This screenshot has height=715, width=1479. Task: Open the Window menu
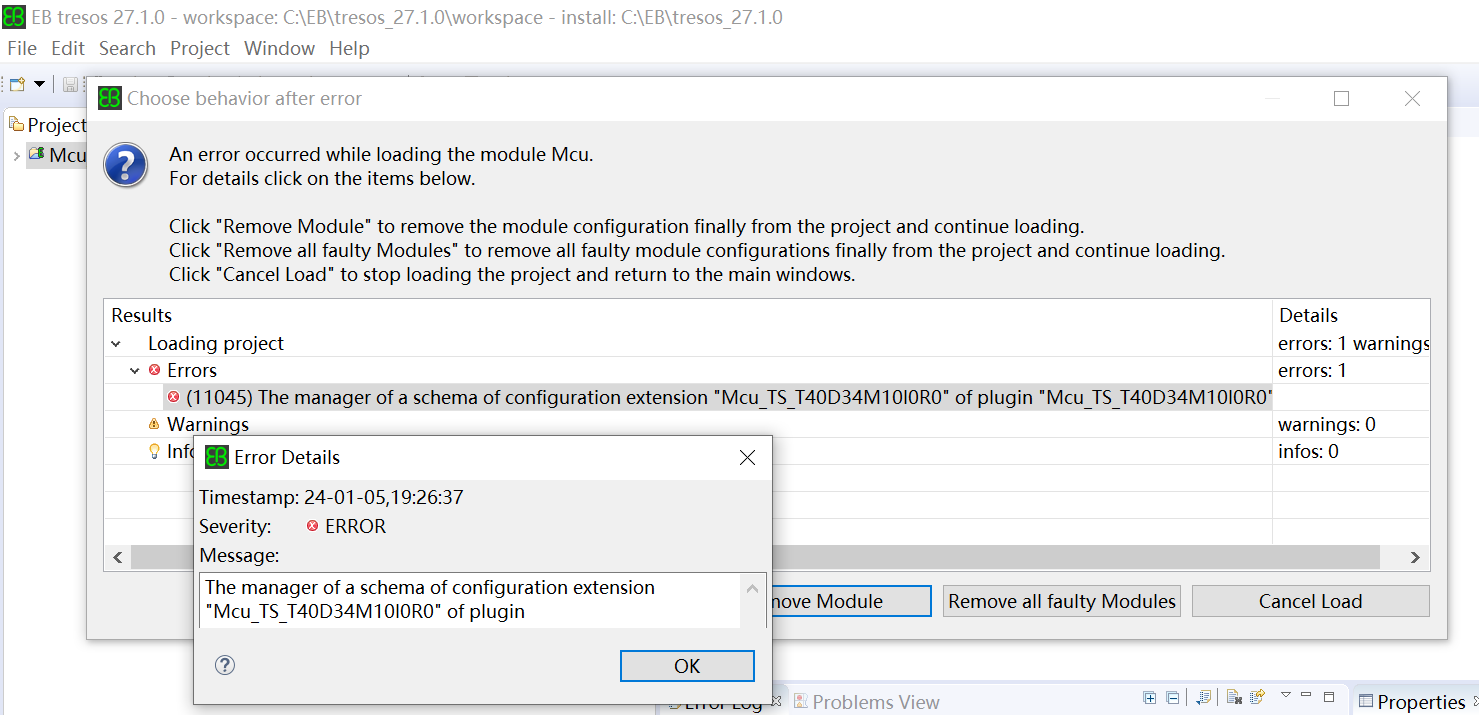click(x=279, y=48)
